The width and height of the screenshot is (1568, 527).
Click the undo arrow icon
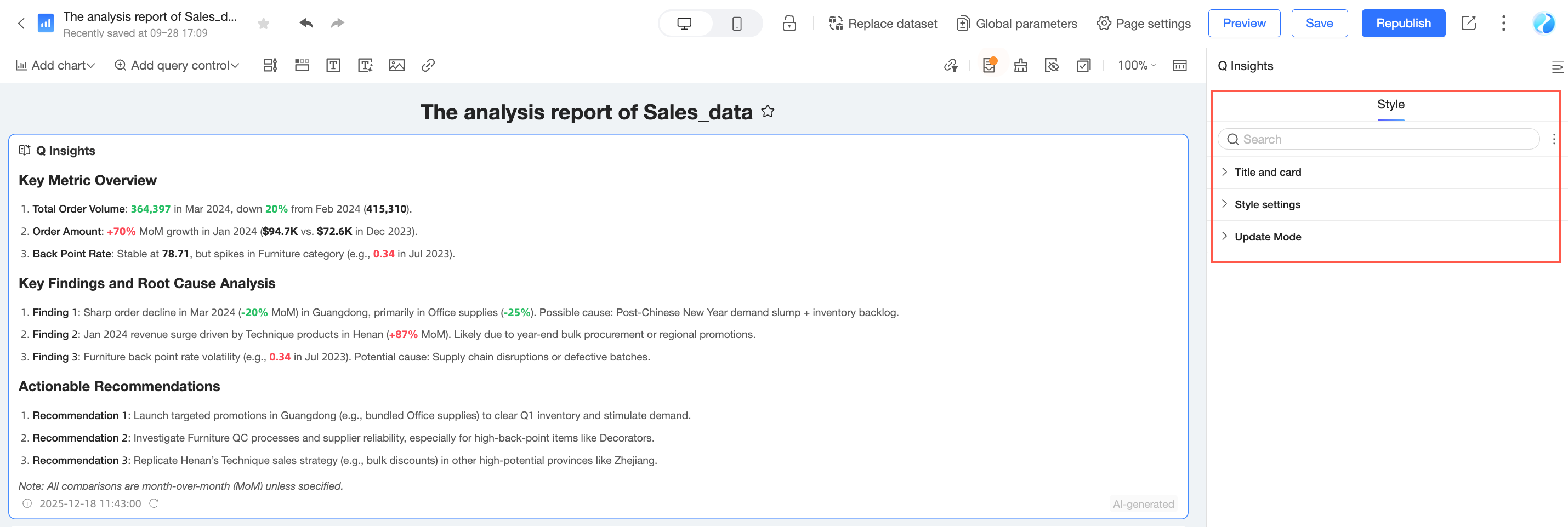click(x=306, y=23)
